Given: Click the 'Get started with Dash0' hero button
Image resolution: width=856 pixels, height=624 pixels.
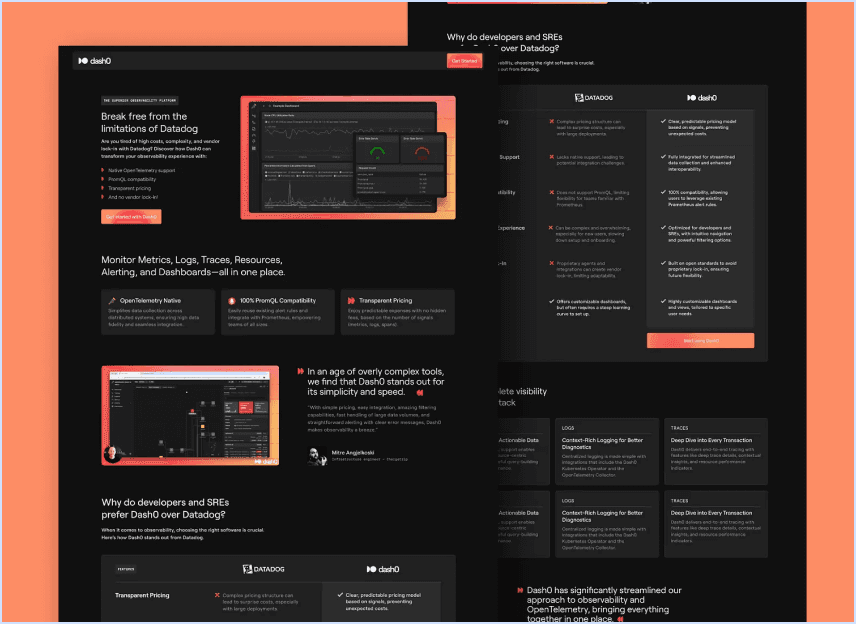Looking at the screenshot, I should (x=131, y=217).
